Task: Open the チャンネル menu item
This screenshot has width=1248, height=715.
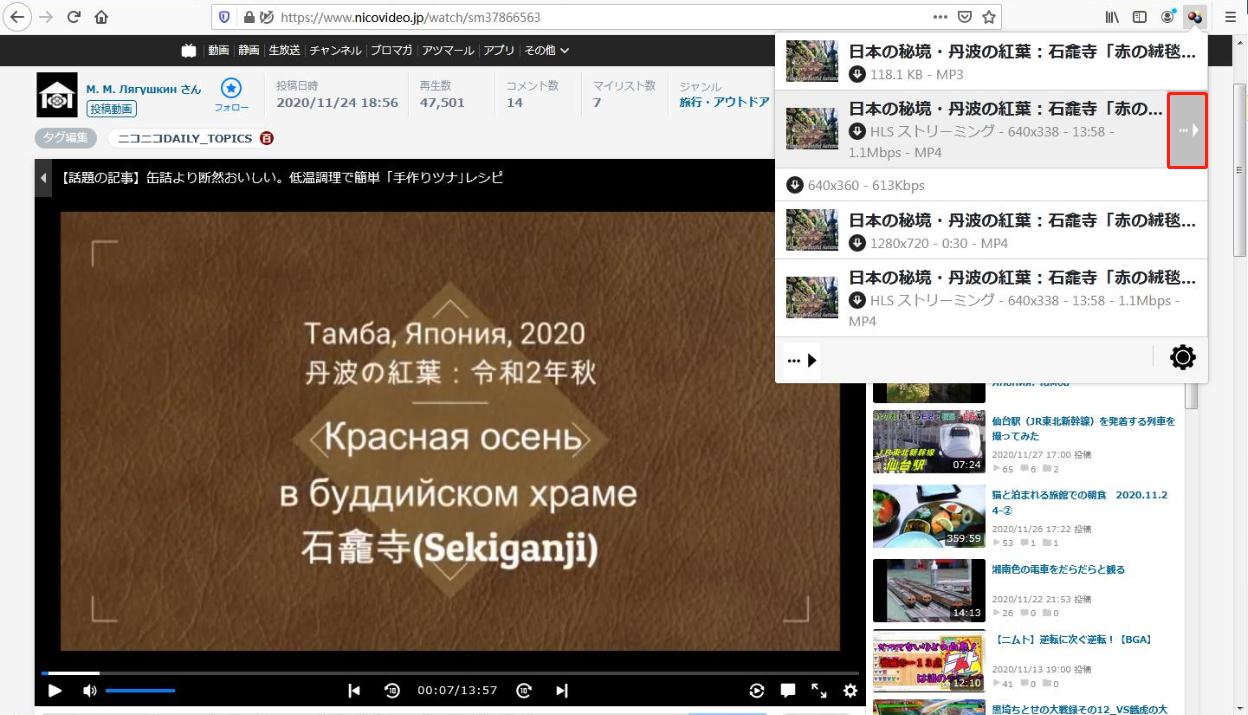Action: click(x=335, y=50)
